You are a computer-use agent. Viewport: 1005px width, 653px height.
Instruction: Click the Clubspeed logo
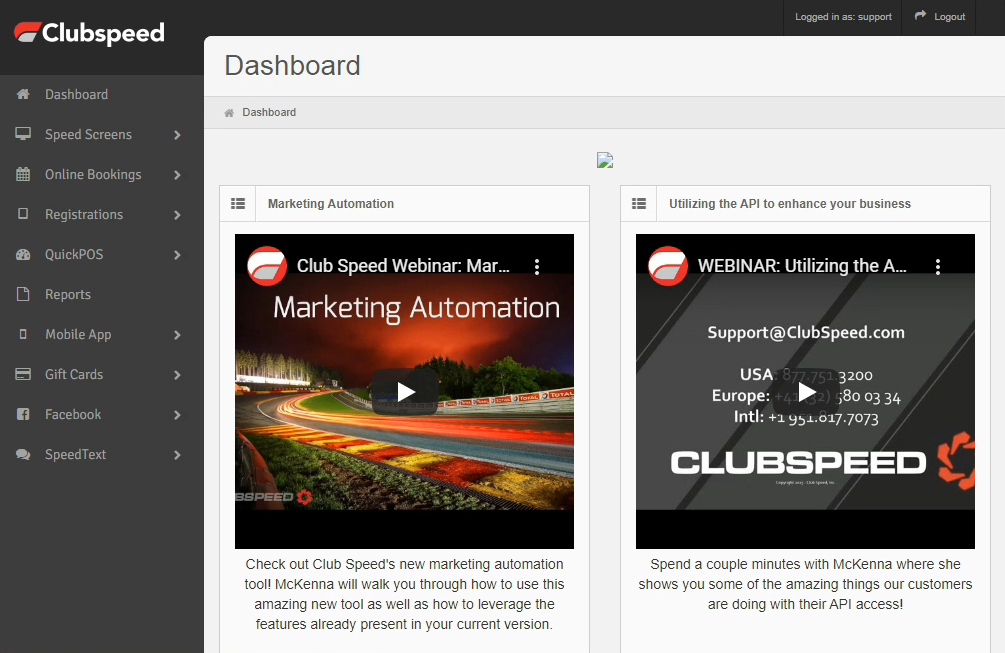(x=89, y=33)
